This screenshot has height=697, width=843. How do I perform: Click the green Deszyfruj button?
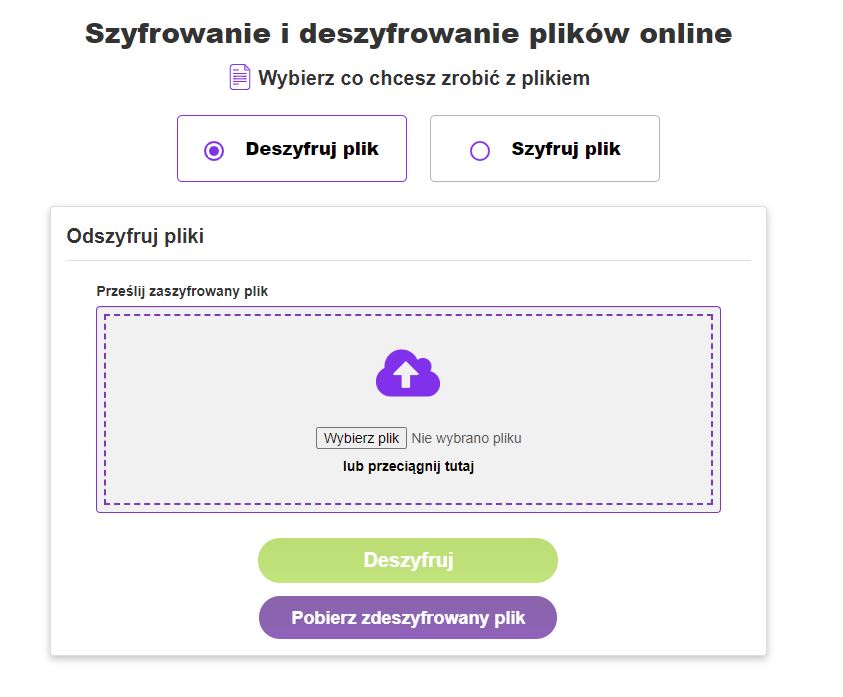408,560
